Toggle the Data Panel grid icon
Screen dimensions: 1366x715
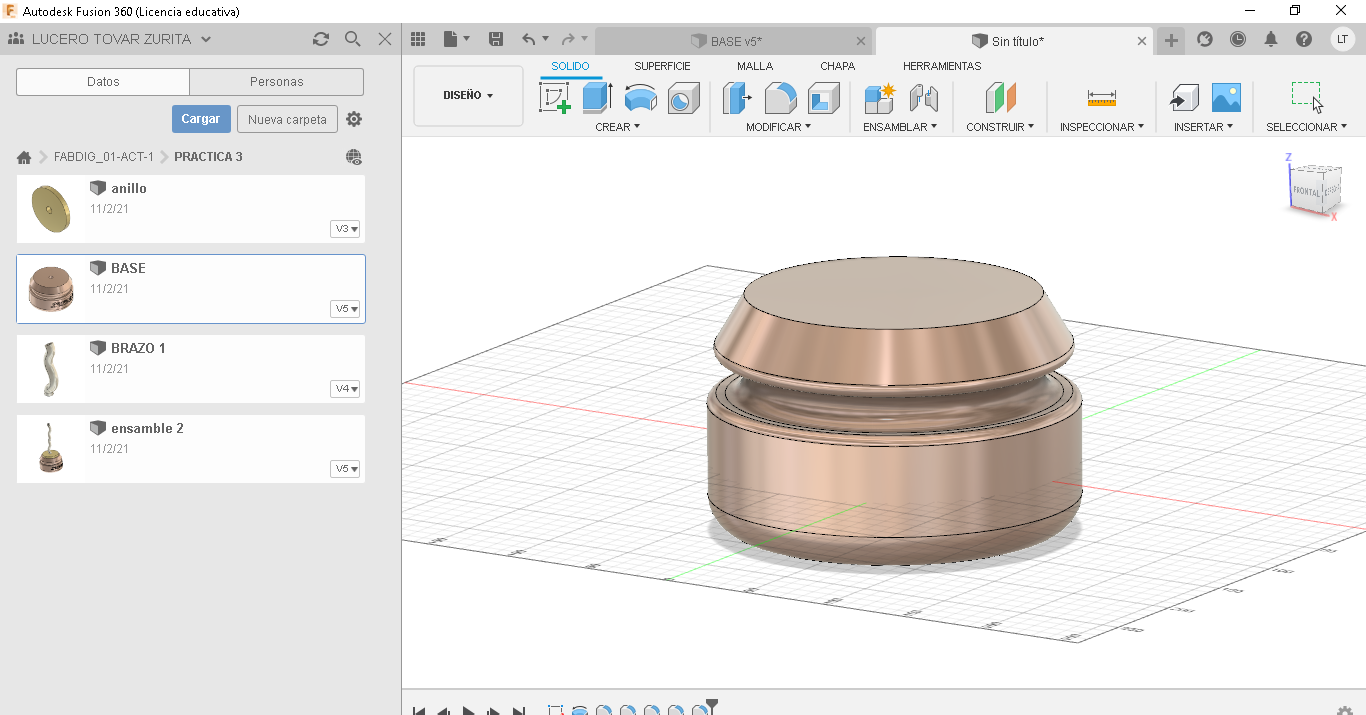[x=418, y=39]
